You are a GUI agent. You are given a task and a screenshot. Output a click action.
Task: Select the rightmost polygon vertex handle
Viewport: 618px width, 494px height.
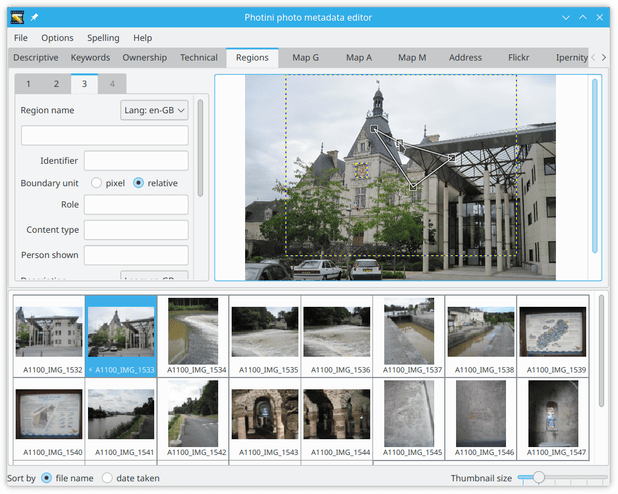(x=451, y=158)
